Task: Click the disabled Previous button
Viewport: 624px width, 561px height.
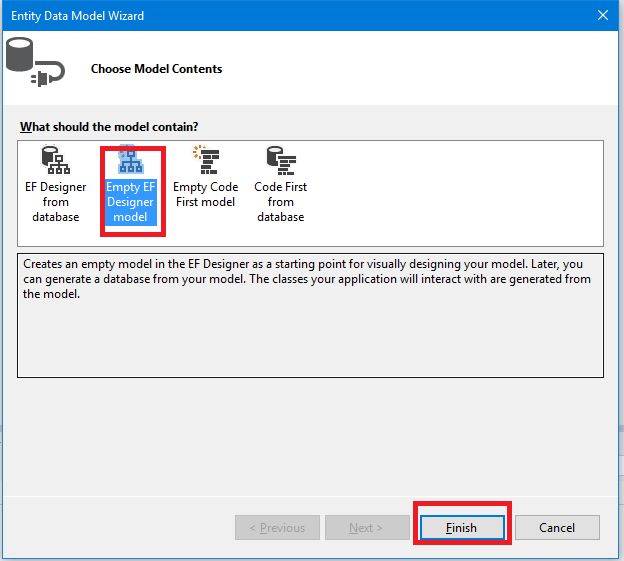Action: (x=277, y=528)
